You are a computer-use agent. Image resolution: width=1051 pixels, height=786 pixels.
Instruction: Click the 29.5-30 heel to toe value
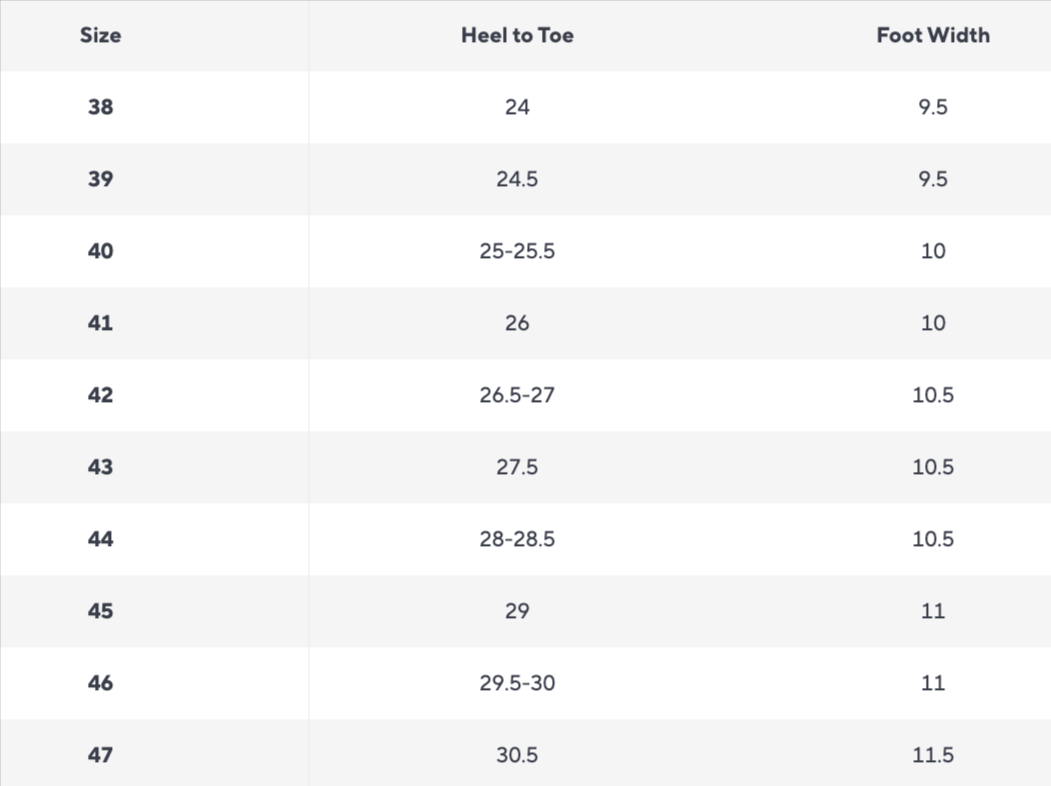coord(517,683)
